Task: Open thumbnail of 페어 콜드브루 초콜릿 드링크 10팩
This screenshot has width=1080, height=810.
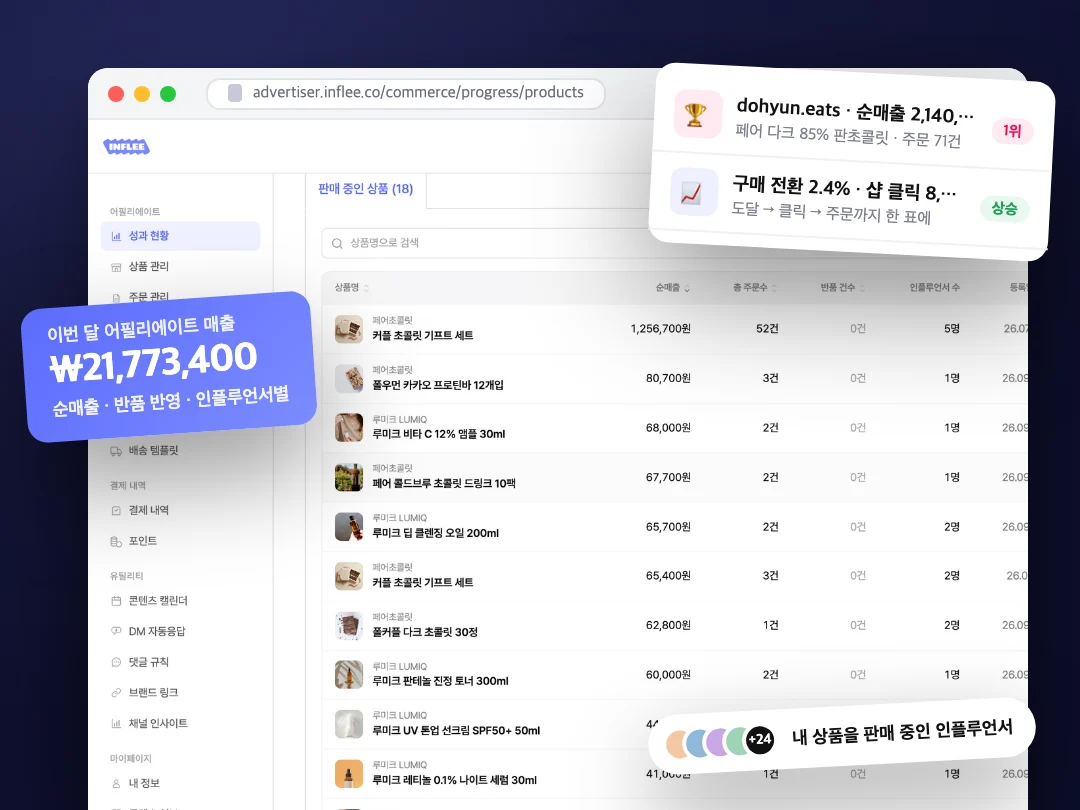Action: (x=349, y=477)
